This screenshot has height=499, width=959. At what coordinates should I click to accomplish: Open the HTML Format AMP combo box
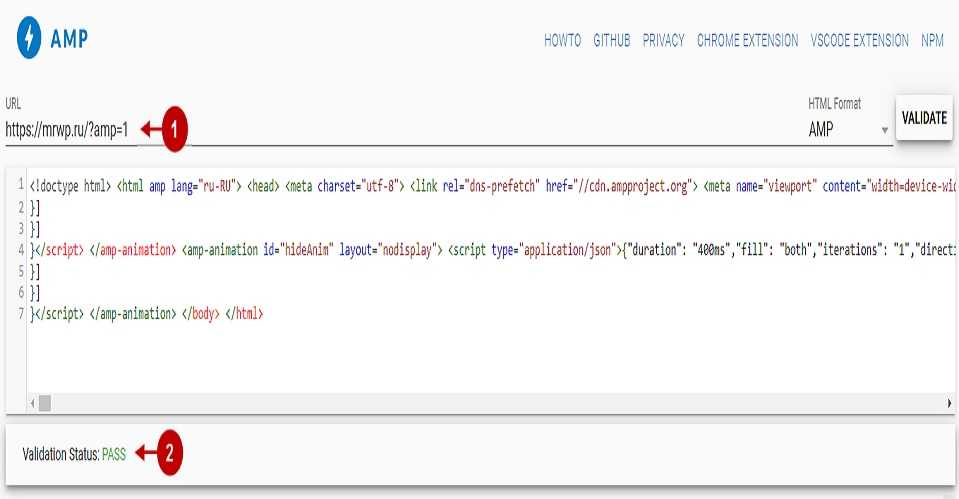click(840, 130)
